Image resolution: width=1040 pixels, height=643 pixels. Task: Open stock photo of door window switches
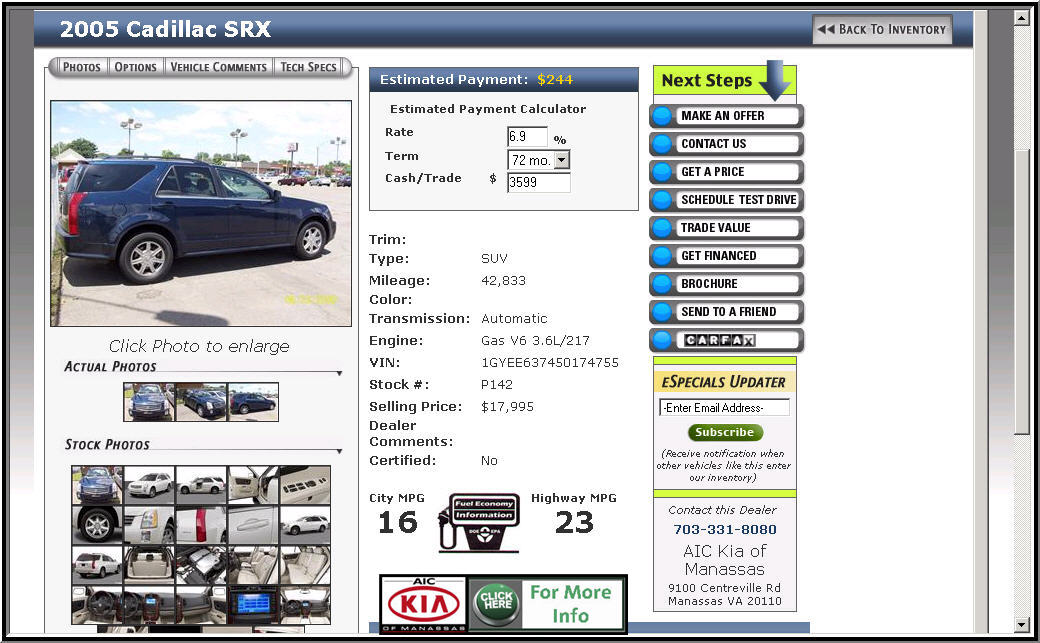tap(305, 485)
